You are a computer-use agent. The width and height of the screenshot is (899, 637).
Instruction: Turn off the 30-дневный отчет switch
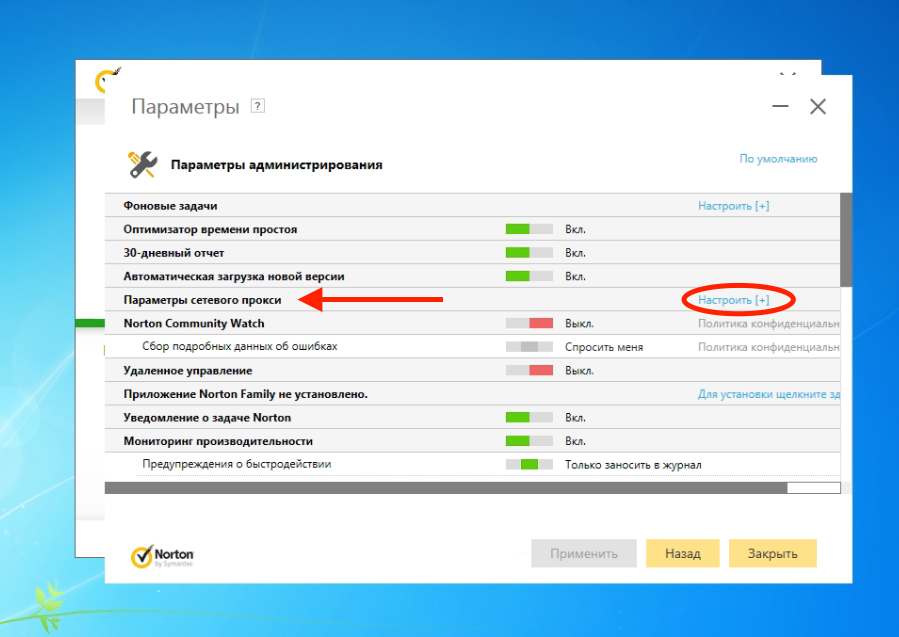529,253
